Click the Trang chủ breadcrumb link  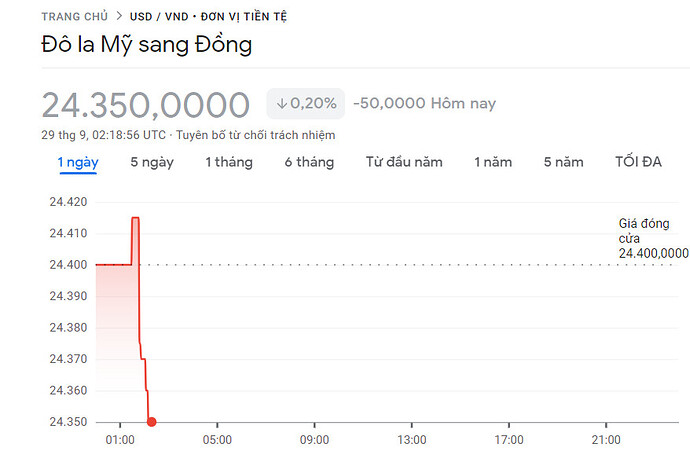(74, 17)
